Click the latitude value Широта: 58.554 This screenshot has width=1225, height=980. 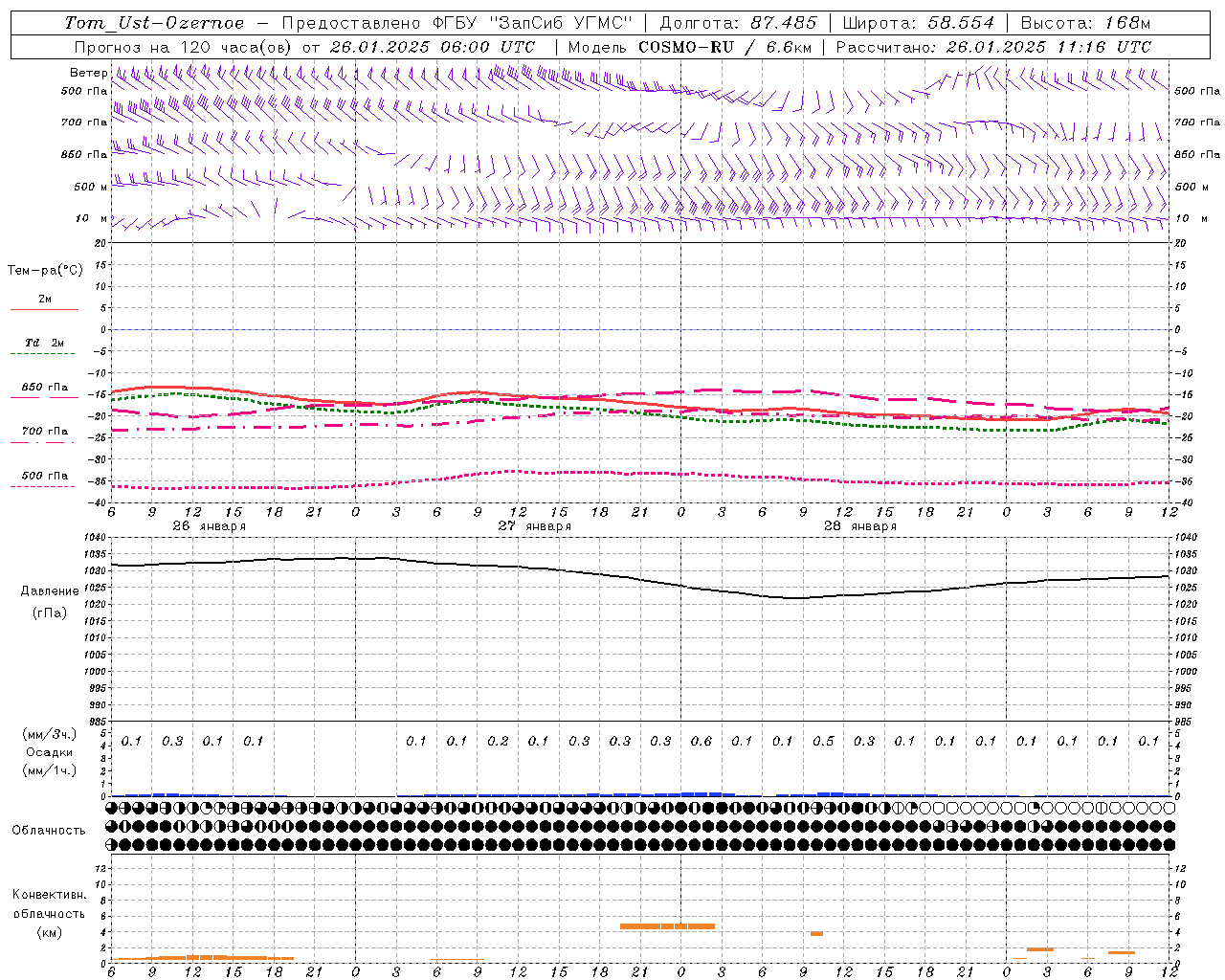coord(919,23)
